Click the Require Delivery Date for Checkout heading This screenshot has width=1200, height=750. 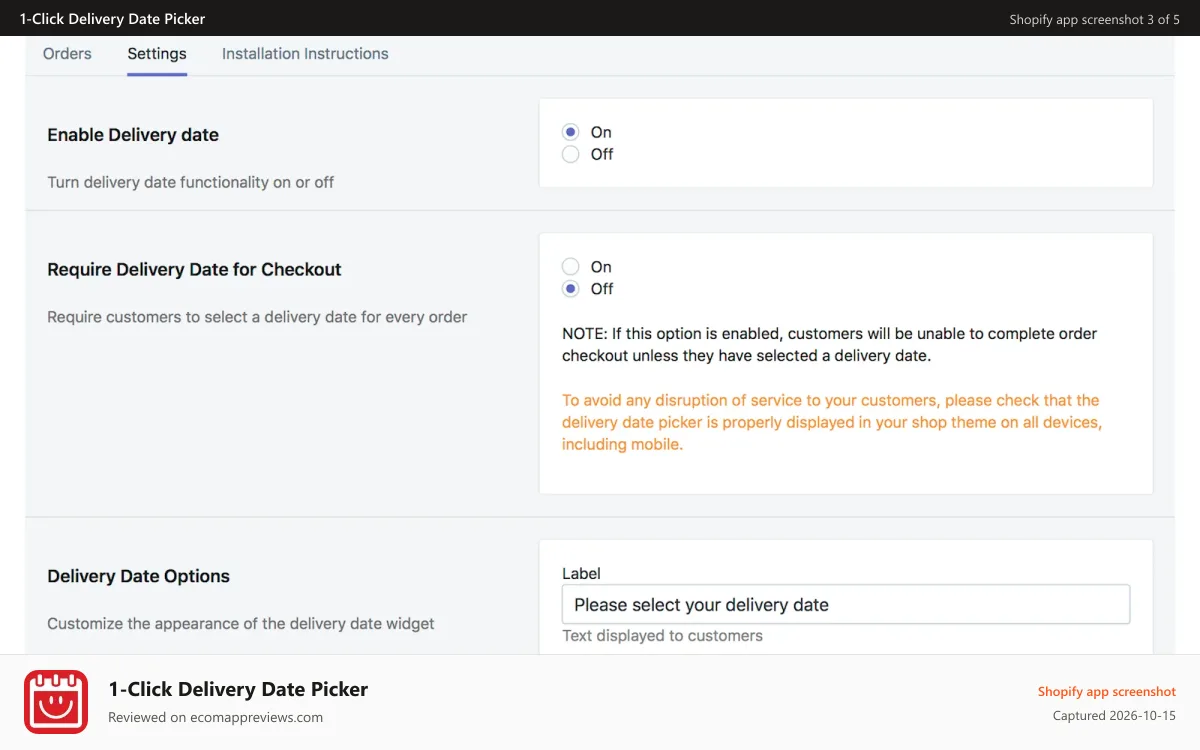(194, 269)
